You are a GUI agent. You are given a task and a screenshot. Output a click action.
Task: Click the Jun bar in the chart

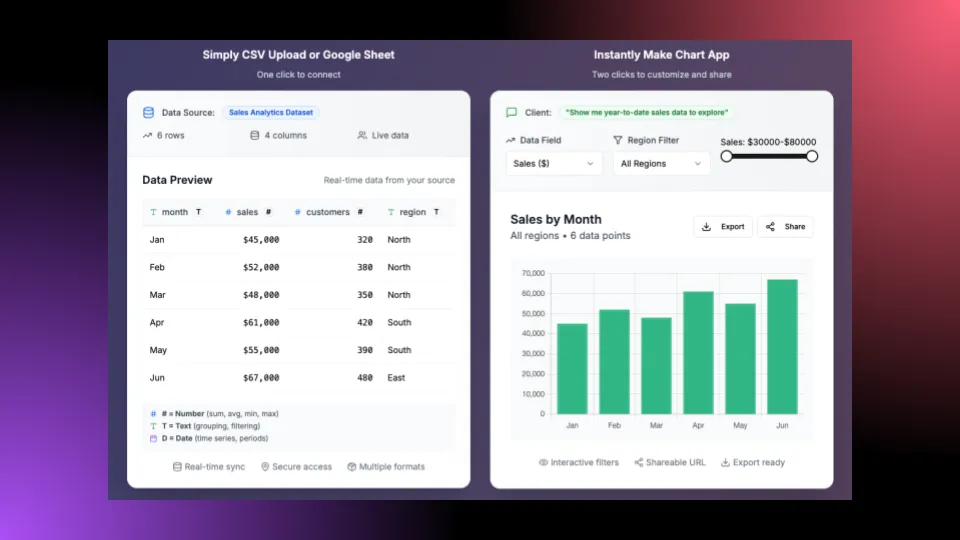(782, 346)
